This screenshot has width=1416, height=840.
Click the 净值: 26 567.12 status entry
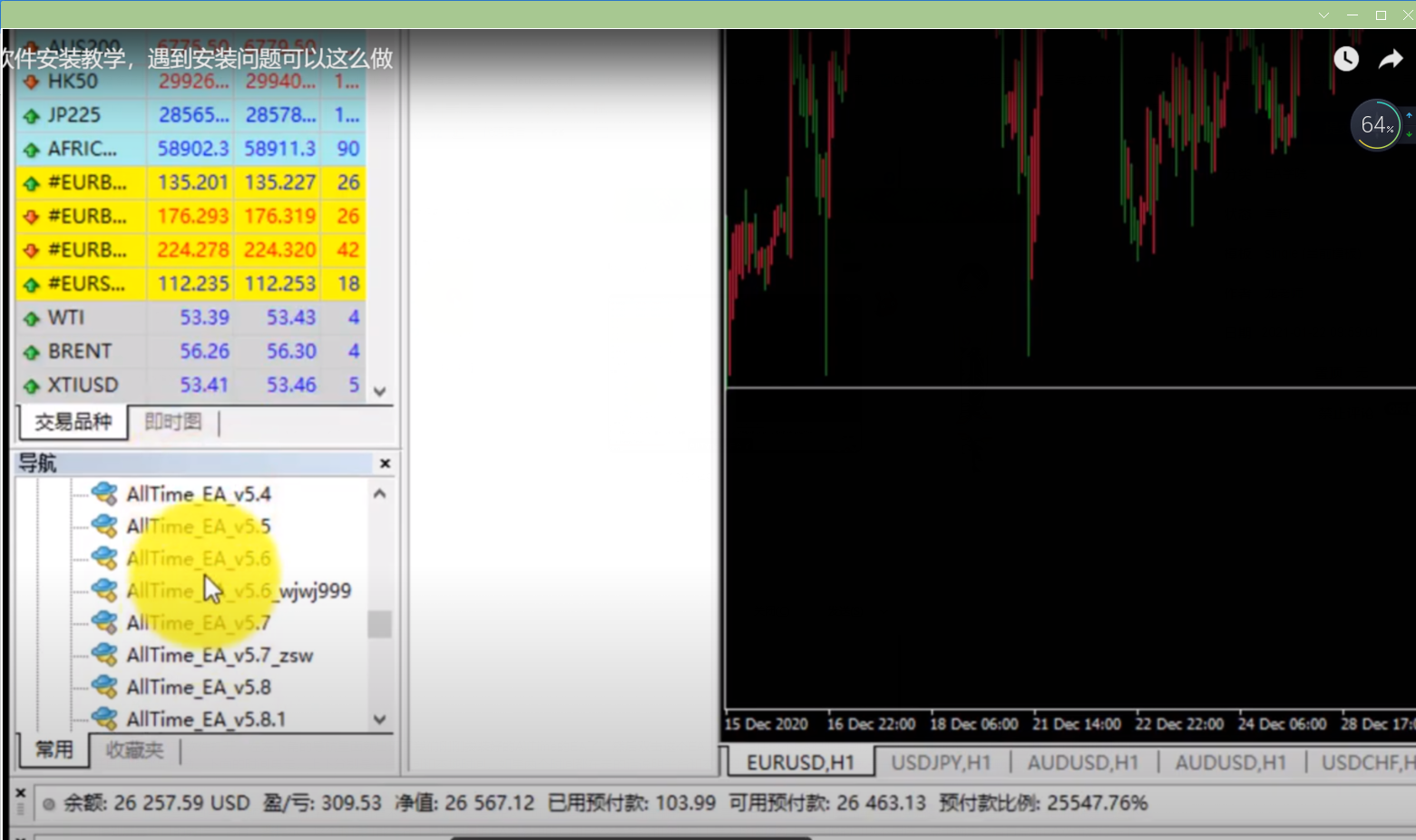464,803
